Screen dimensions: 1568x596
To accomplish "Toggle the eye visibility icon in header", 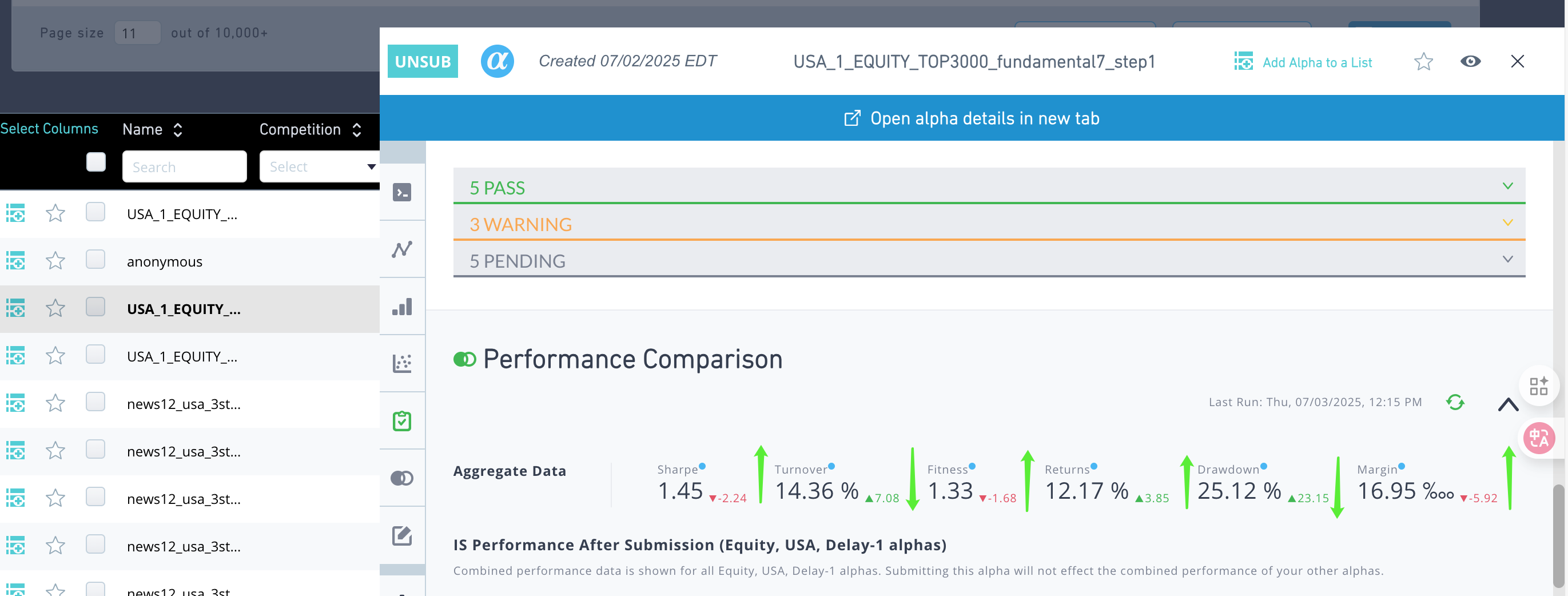I will [1470, 61].
